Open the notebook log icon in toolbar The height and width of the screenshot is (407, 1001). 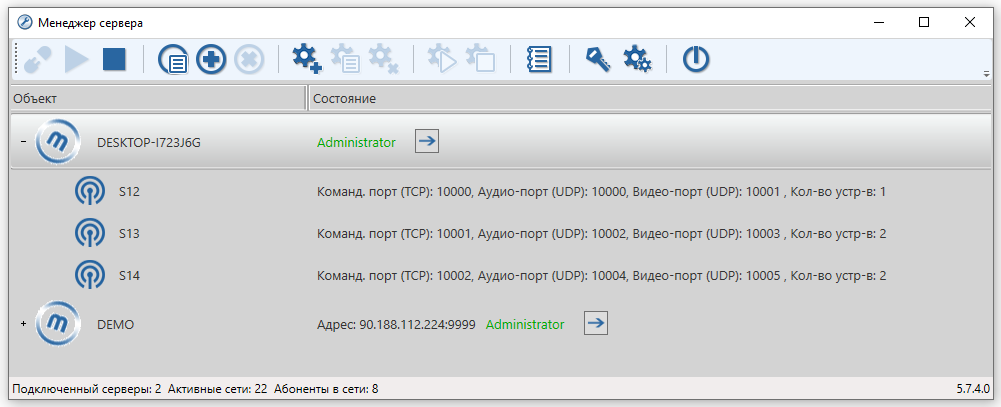coord(539,60)
